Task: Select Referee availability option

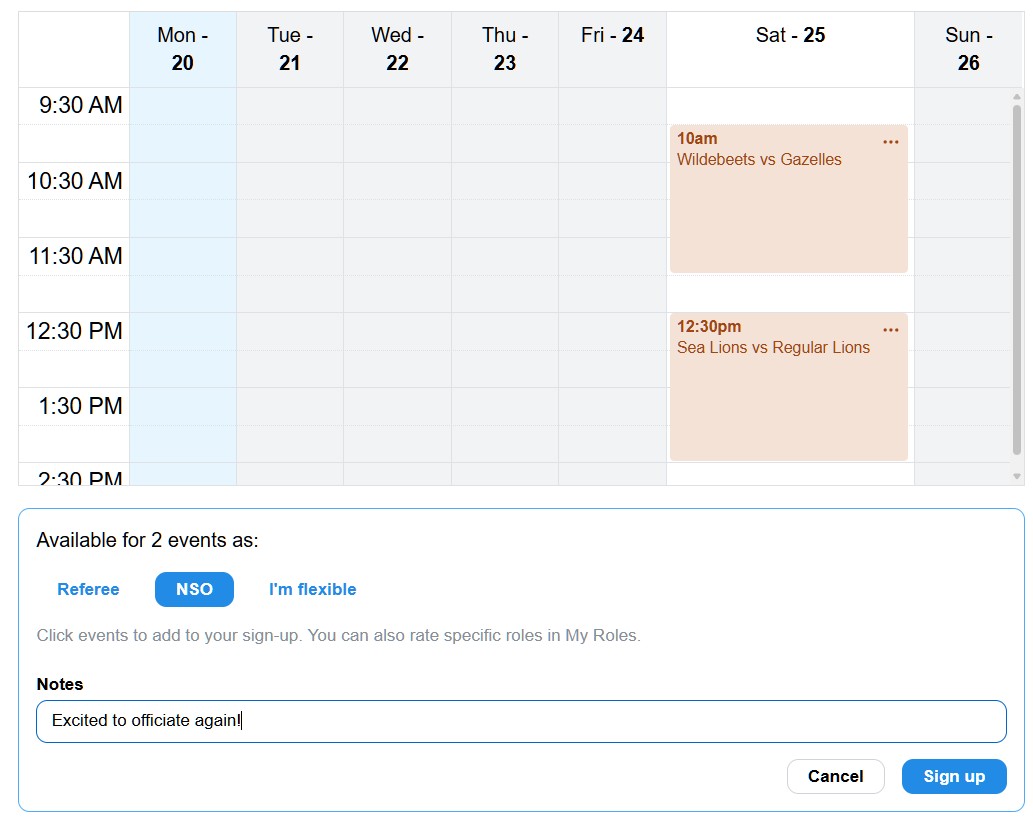Action: (88, 589)
